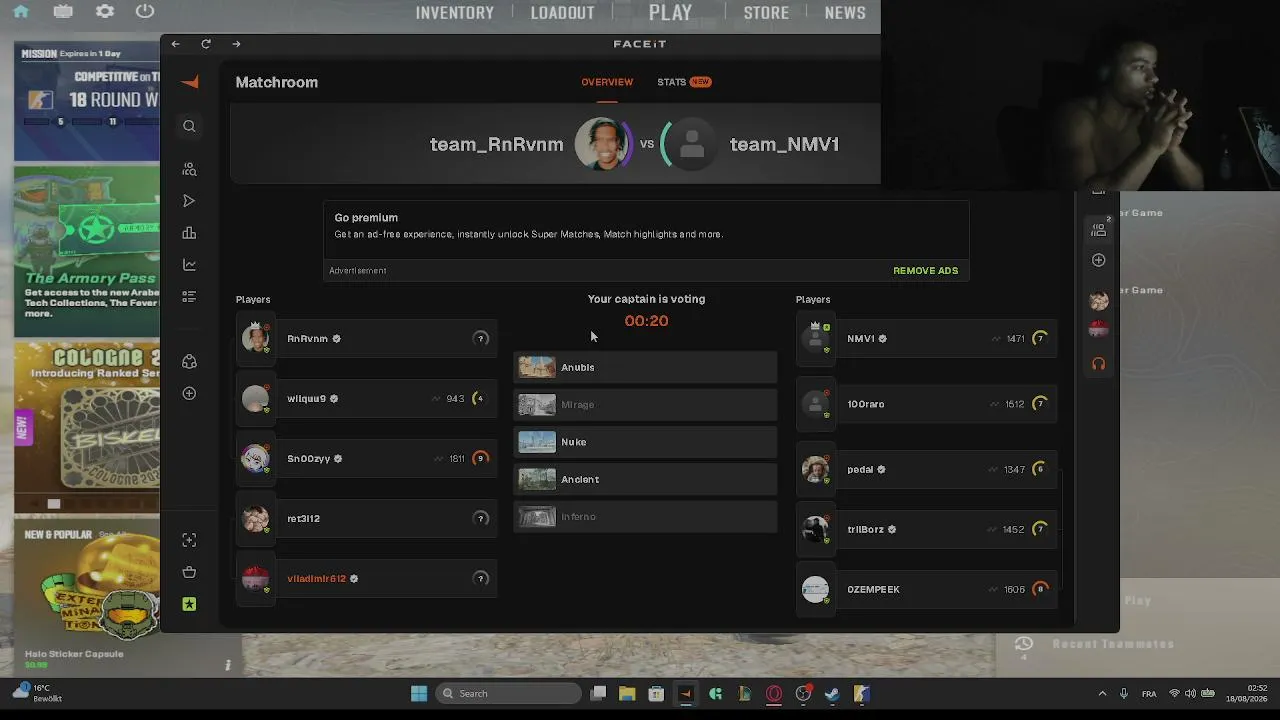The image size is (1280, 720).
Task: Click the Remove Ads link
Action: (x=926, y=271)
